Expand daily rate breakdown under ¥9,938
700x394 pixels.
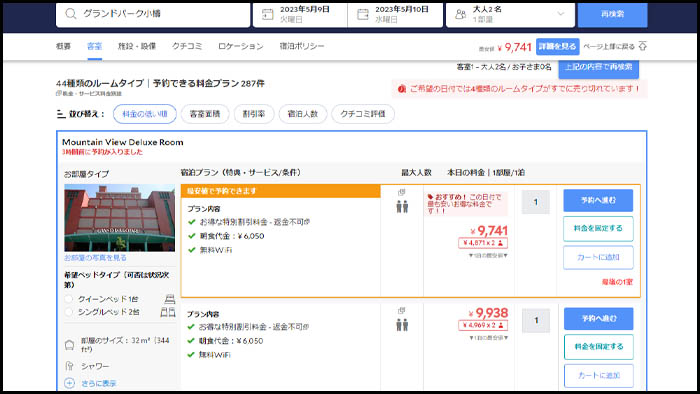[x=488, y=338]
